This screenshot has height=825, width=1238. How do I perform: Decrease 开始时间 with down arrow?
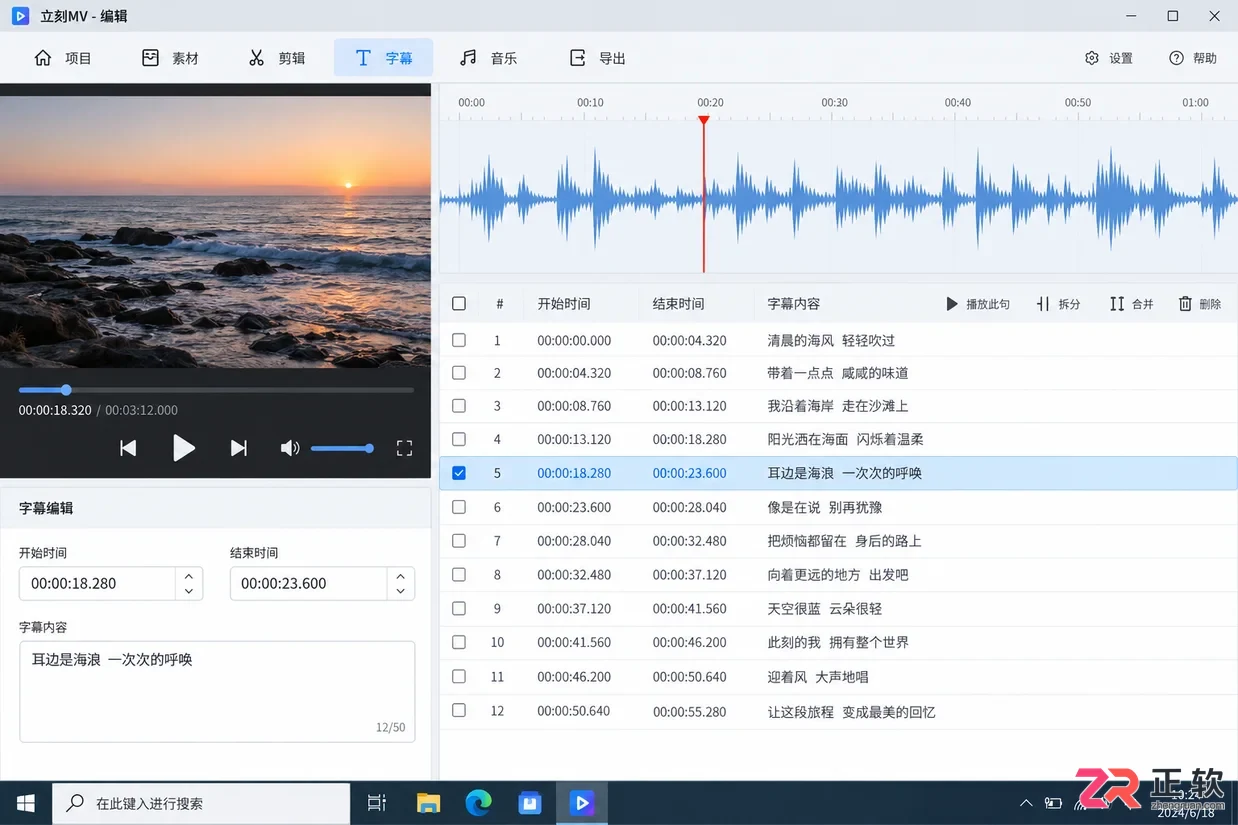point(189,591)
